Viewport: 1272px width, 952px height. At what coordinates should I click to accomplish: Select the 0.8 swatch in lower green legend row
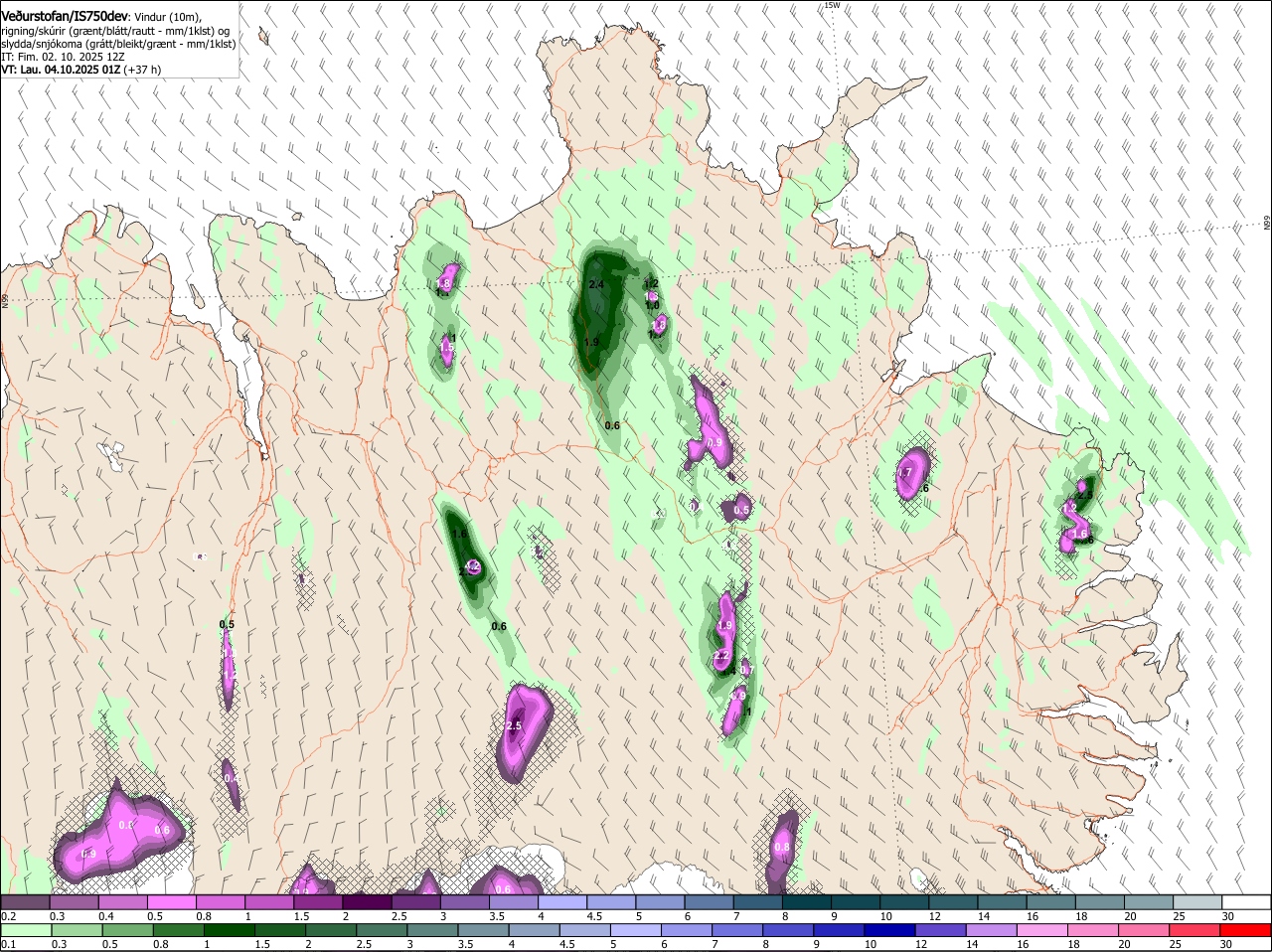178,930
